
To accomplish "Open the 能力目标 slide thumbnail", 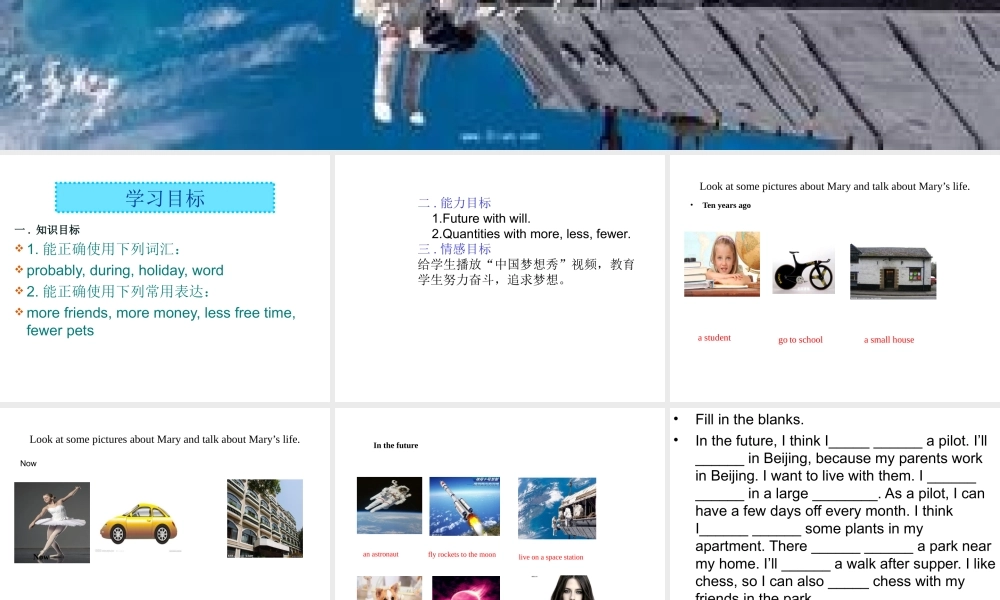I will click(x=499, y=278).
